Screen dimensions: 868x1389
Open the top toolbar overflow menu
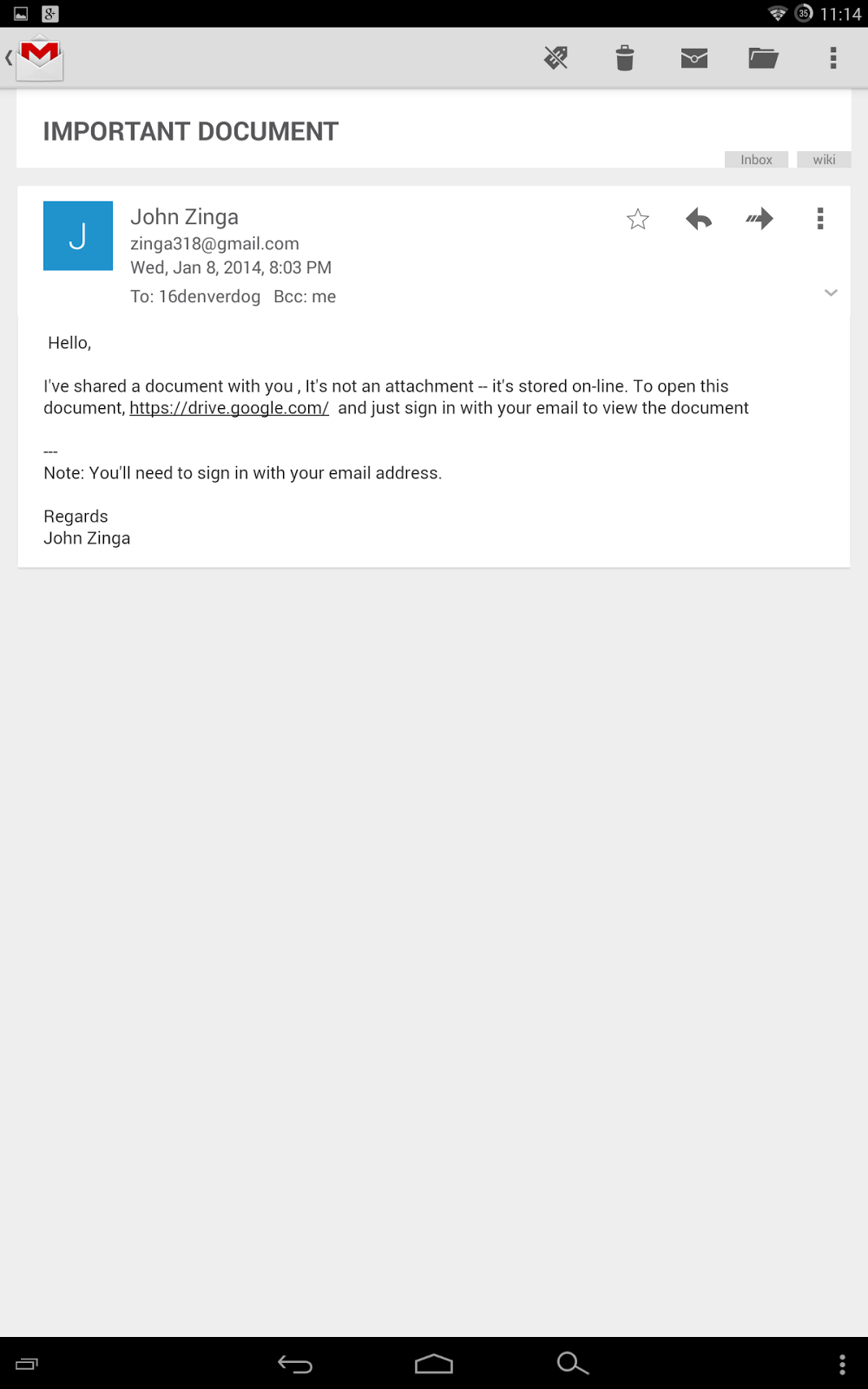pyautogui.click(x=833, y=58)
